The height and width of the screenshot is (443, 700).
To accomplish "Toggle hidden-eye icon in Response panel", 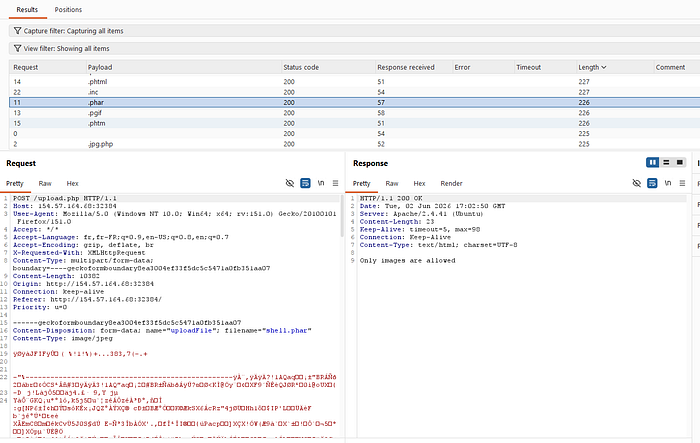I will (637, 183).
